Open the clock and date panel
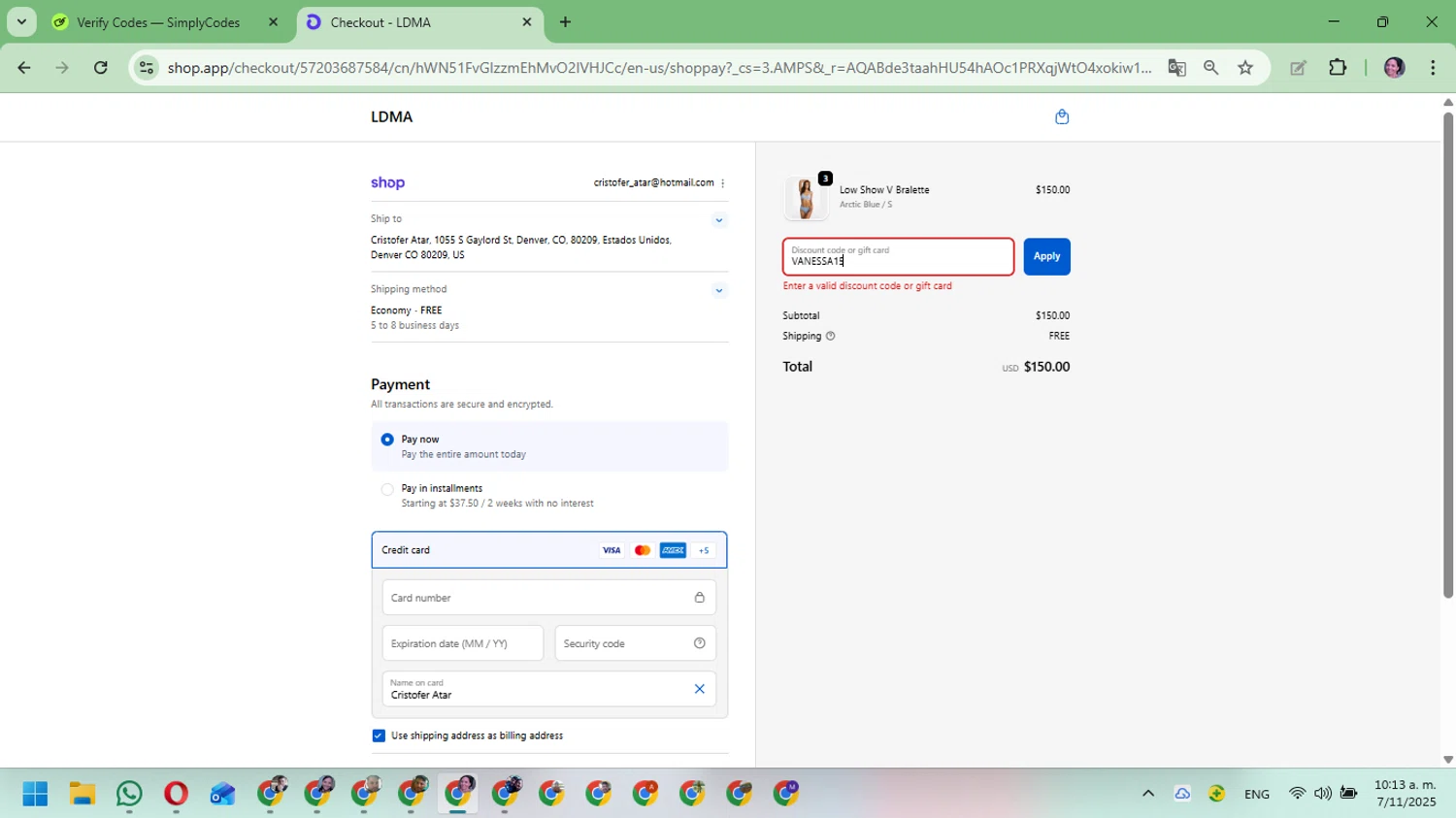The image size is (1456, 818). coord(1405,794)
